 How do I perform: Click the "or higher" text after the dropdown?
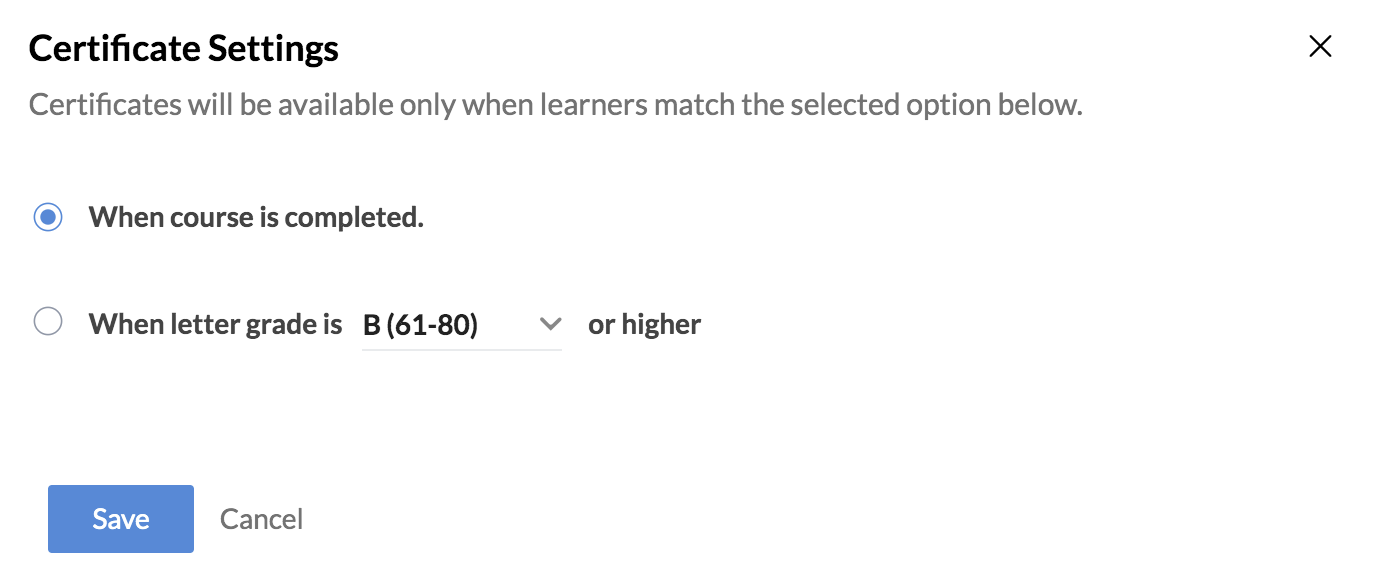[x=644, y=324]
